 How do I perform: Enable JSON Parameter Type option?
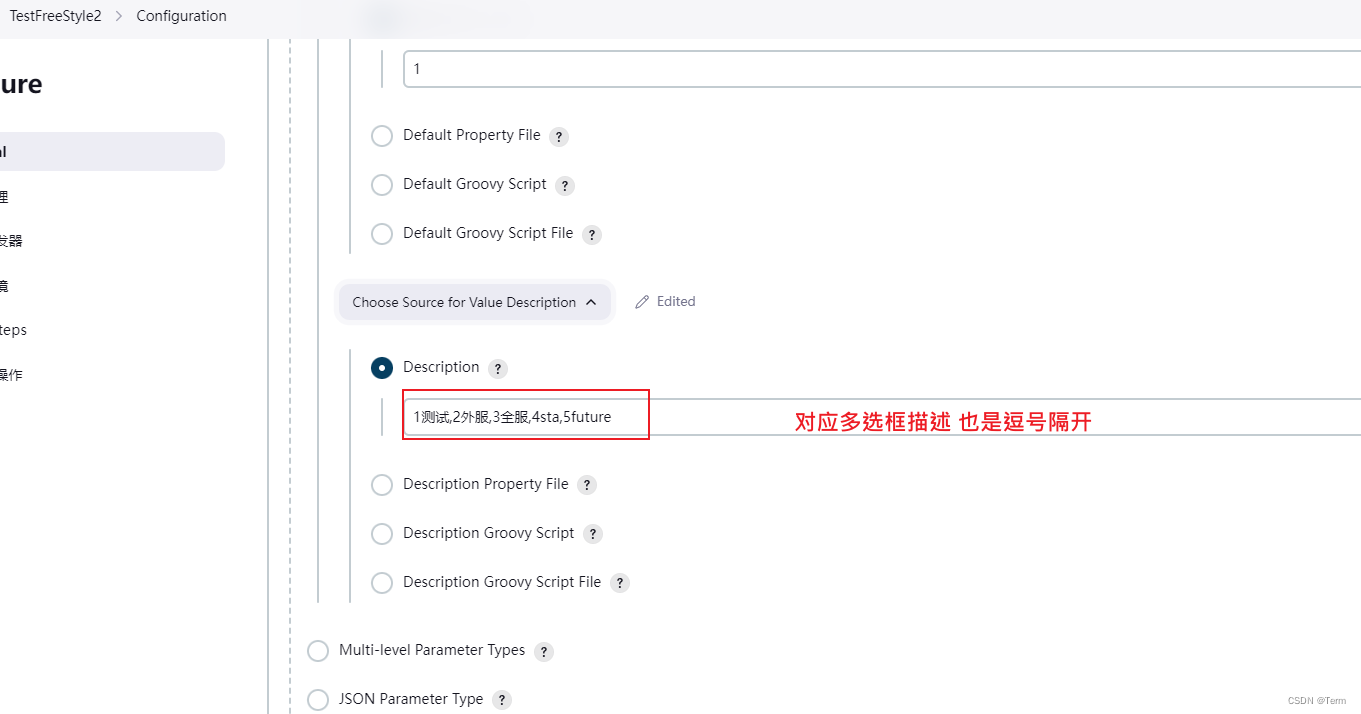pos(317,699)
